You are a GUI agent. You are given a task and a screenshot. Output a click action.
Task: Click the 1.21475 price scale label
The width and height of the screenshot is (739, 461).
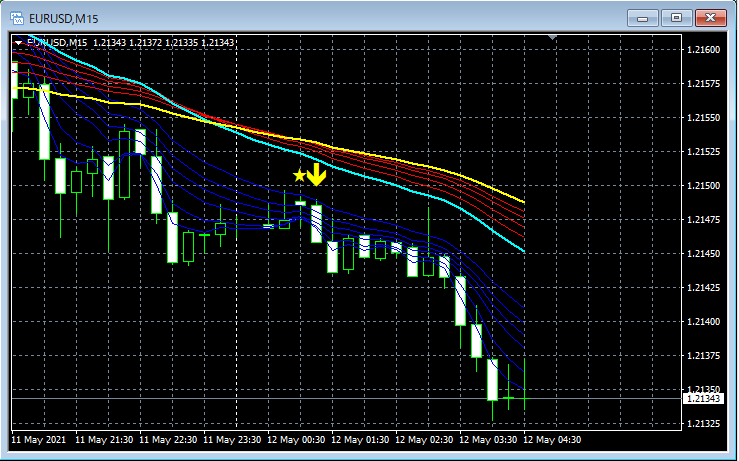coord(704,220)
